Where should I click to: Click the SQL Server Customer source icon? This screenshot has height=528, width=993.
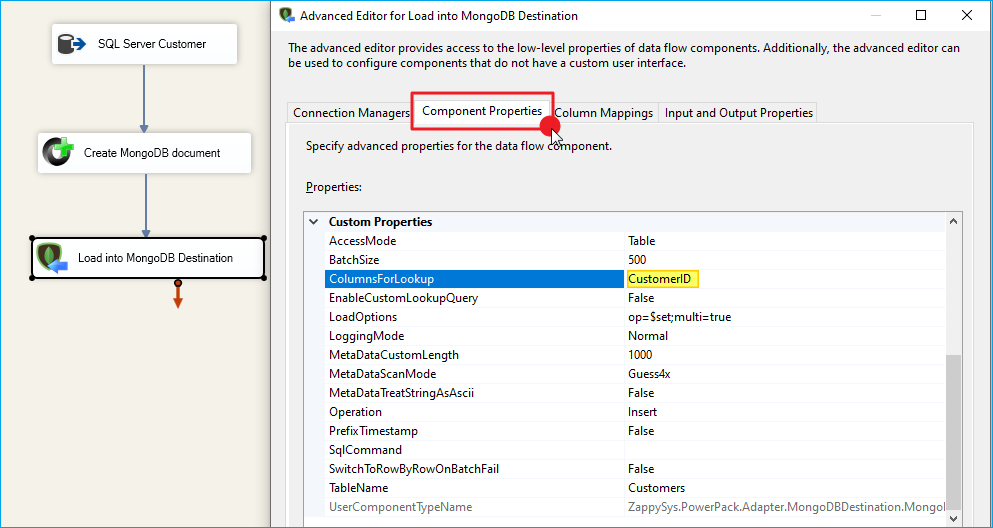[71, 44]
